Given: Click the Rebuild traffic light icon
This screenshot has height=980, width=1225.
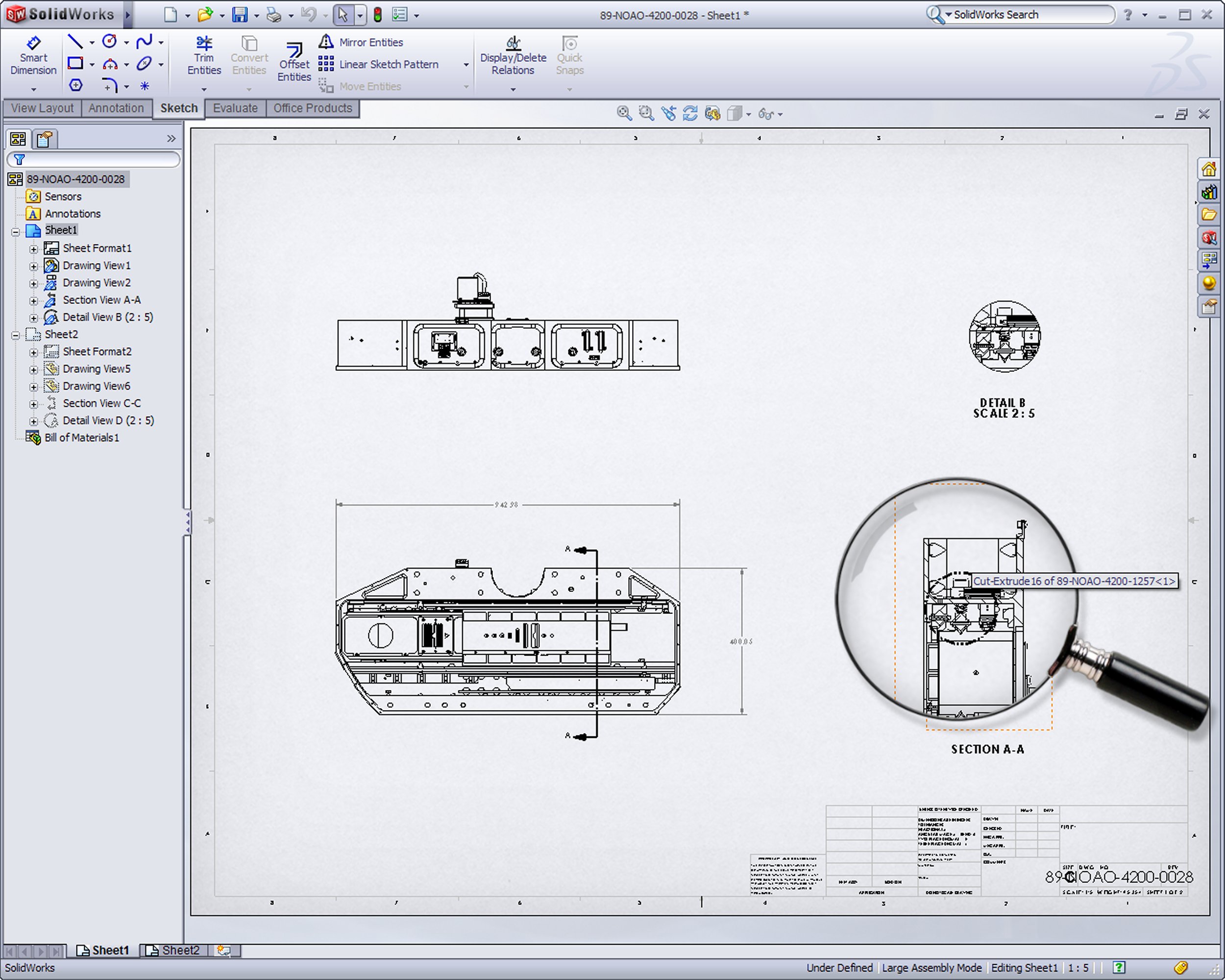Looking at the screenshot, I should (377, 15).
